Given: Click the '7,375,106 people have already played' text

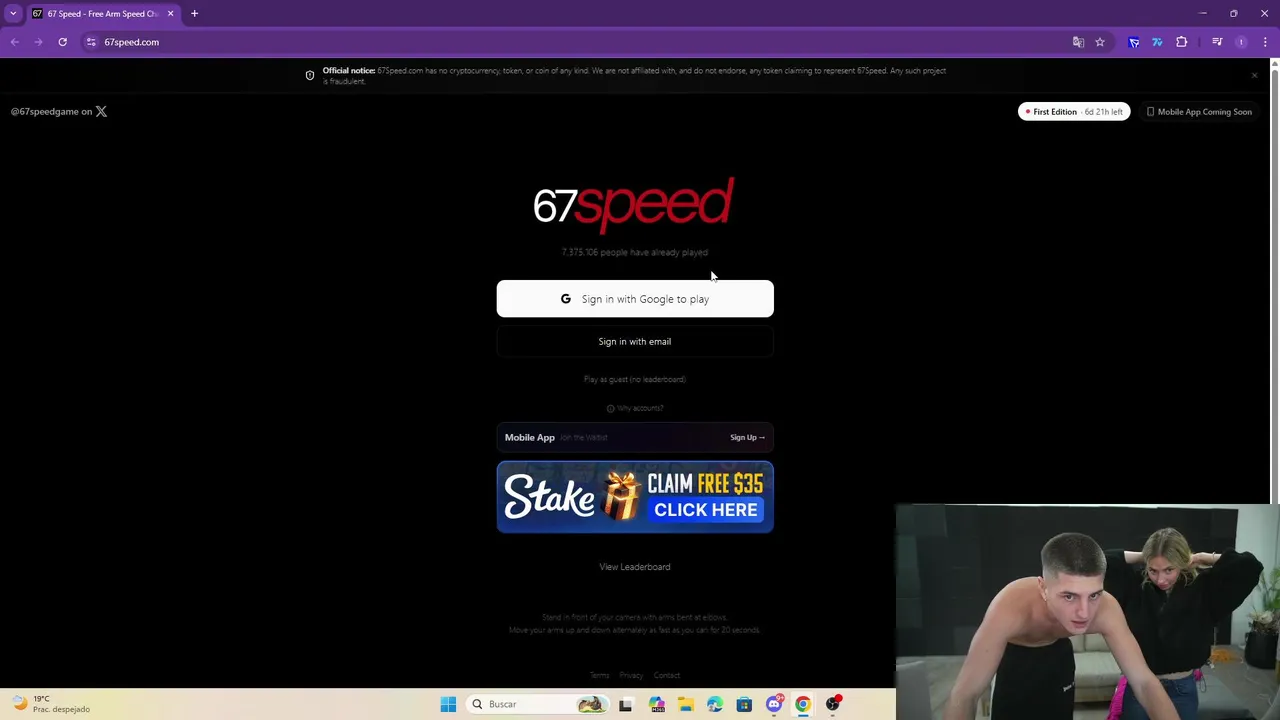Looking at the screenshot, I should tap(634, 252).
